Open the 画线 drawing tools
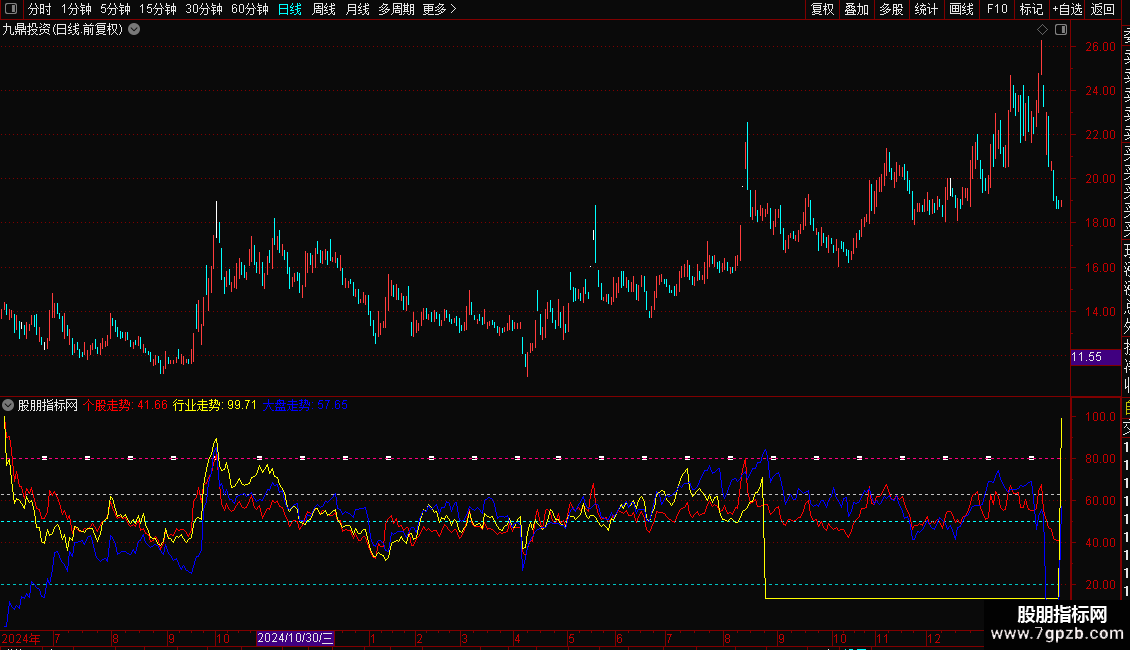 [x=961, y=9]
